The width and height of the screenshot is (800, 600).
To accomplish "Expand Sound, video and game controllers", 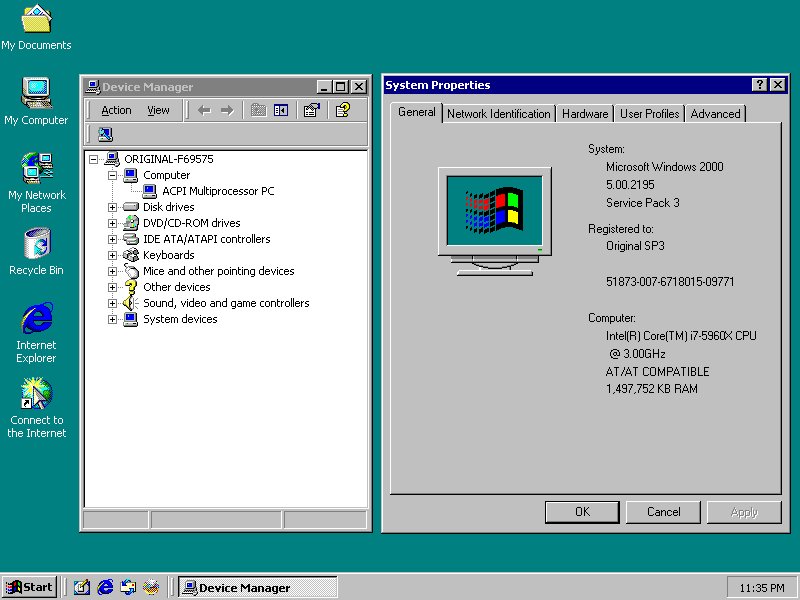I will (x=112, y=303).
